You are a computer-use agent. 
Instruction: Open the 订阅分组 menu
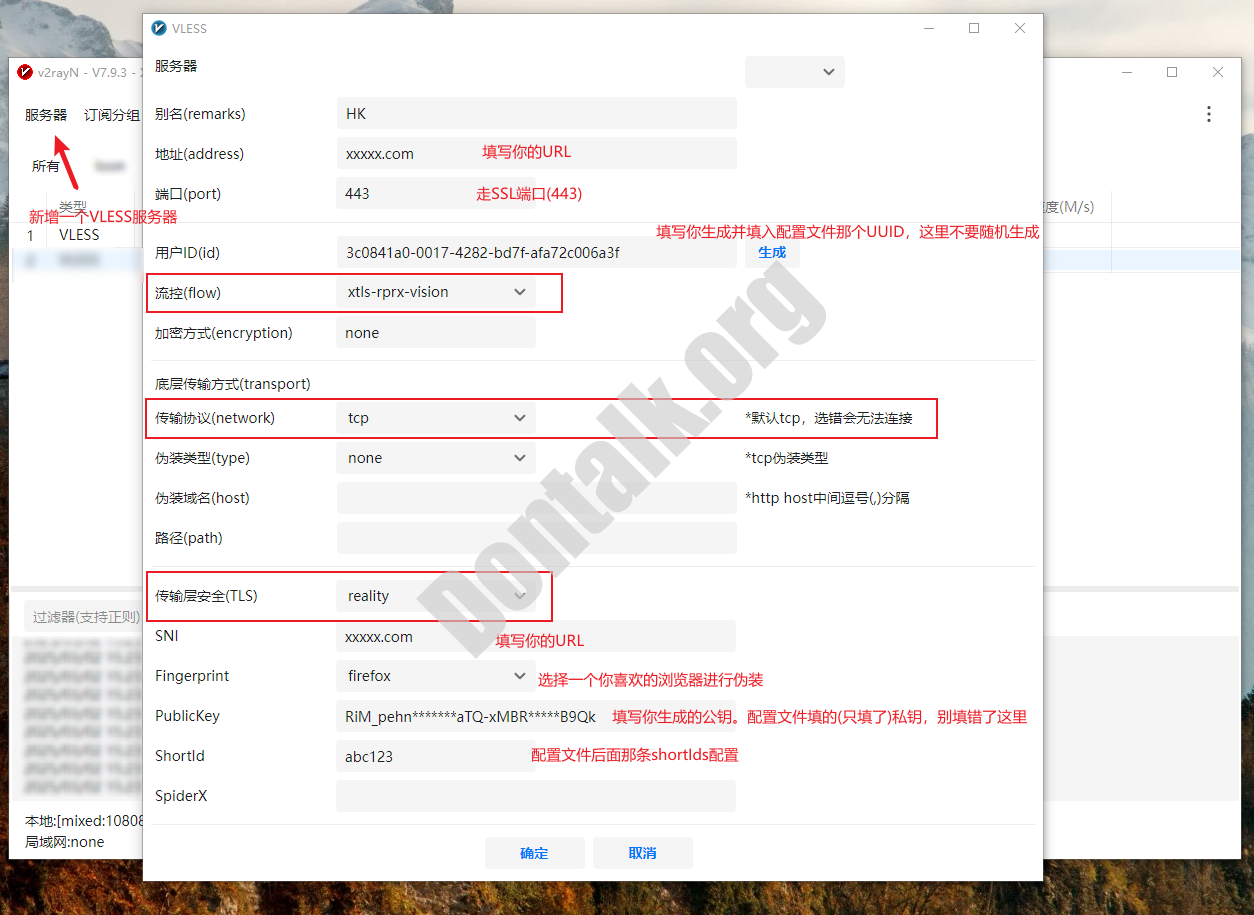(111, 115)
